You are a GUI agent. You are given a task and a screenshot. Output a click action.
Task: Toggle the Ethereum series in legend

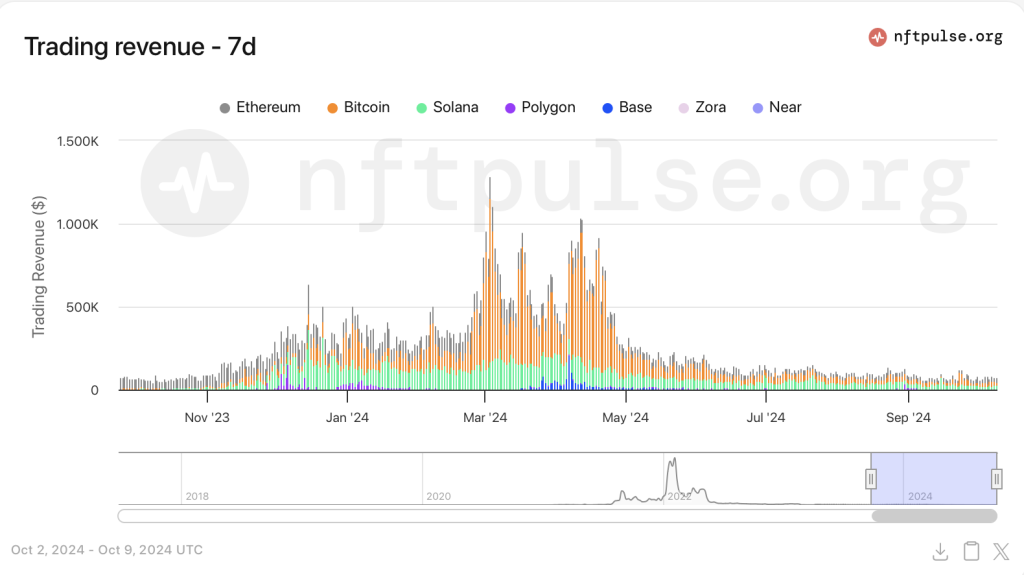(260, 107)
